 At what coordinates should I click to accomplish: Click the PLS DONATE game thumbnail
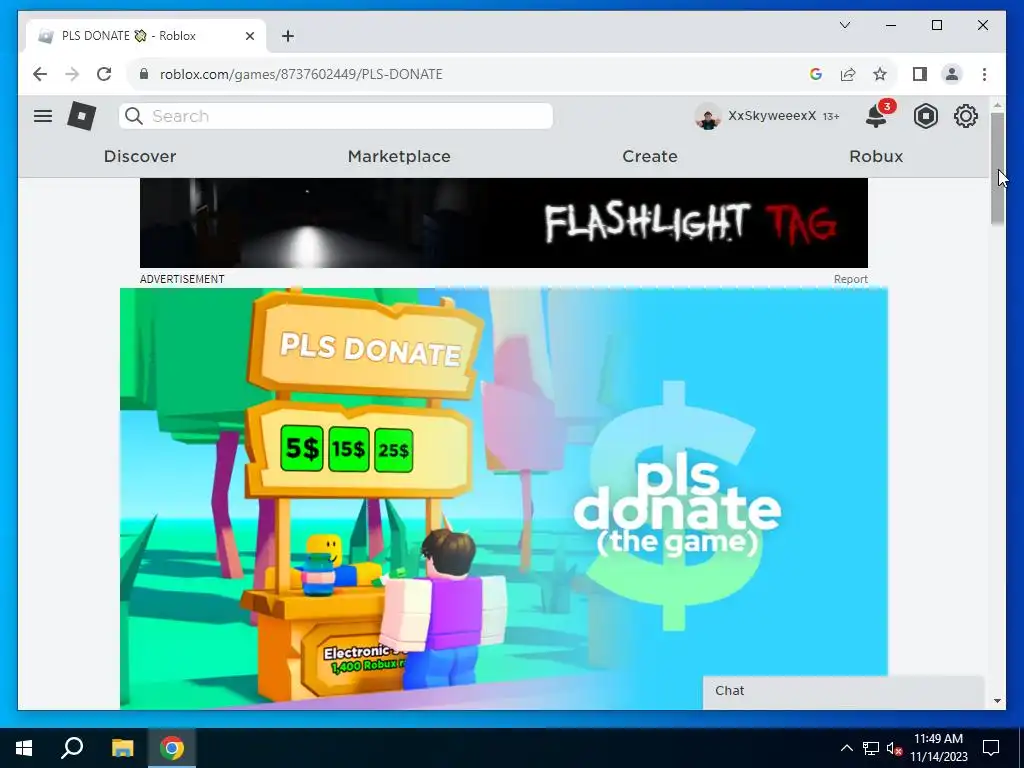(504, 498)
